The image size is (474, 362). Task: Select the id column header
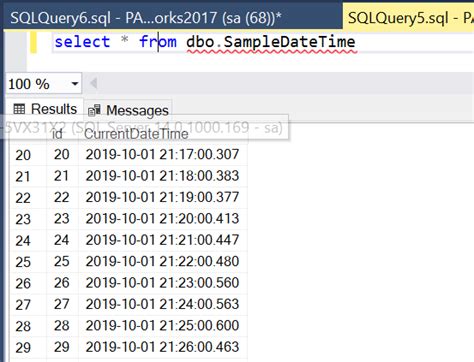[x=62, y=134]
